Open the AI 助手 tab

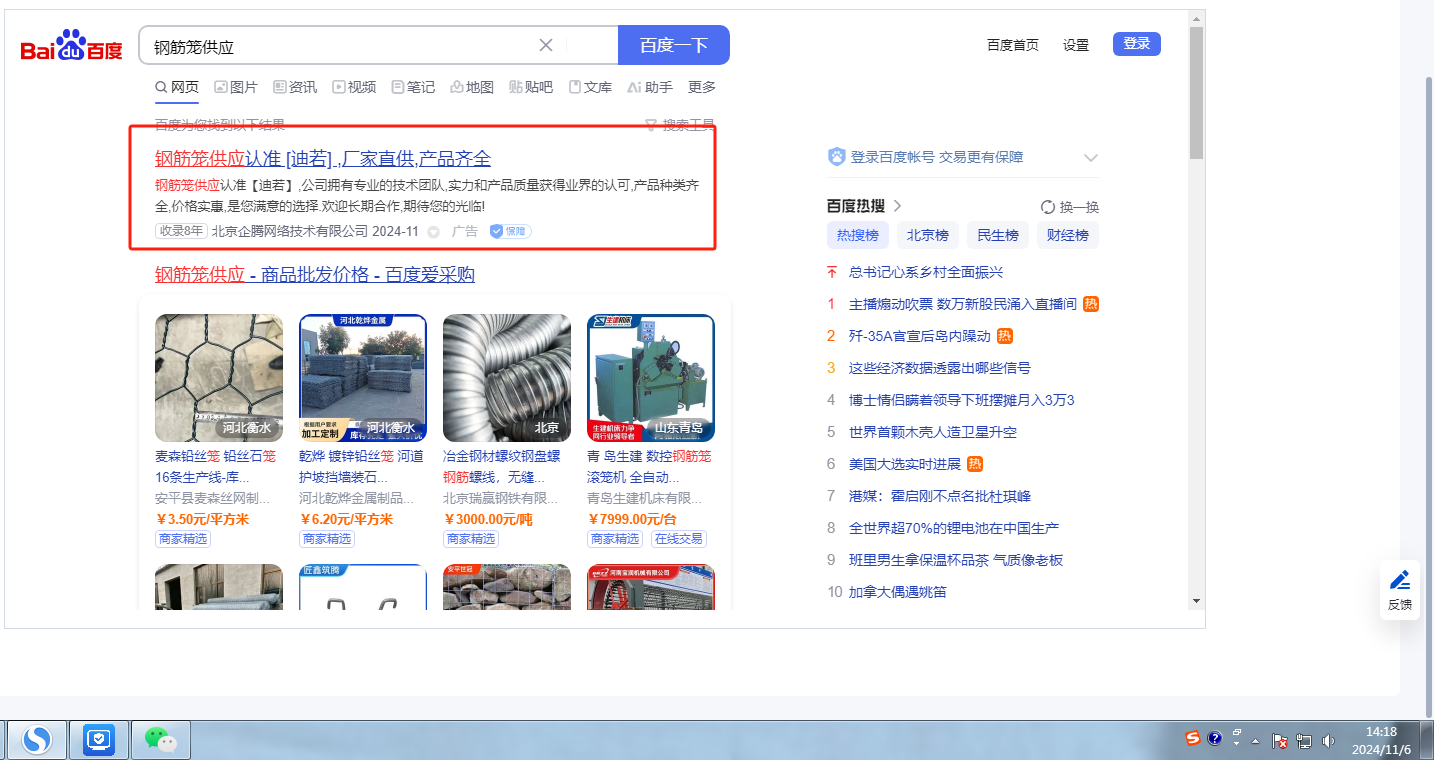[x=650, y=87]
